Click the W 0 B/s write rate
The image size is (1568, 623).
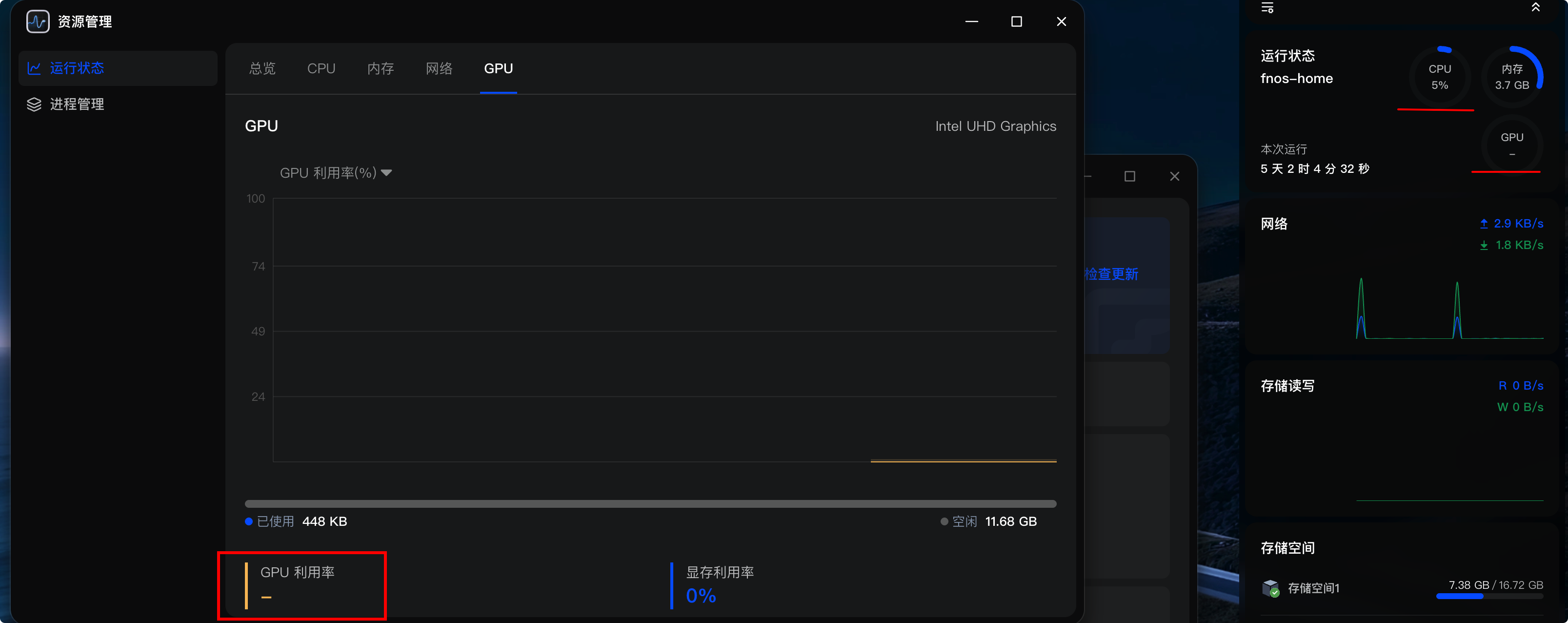point(1520,407)
